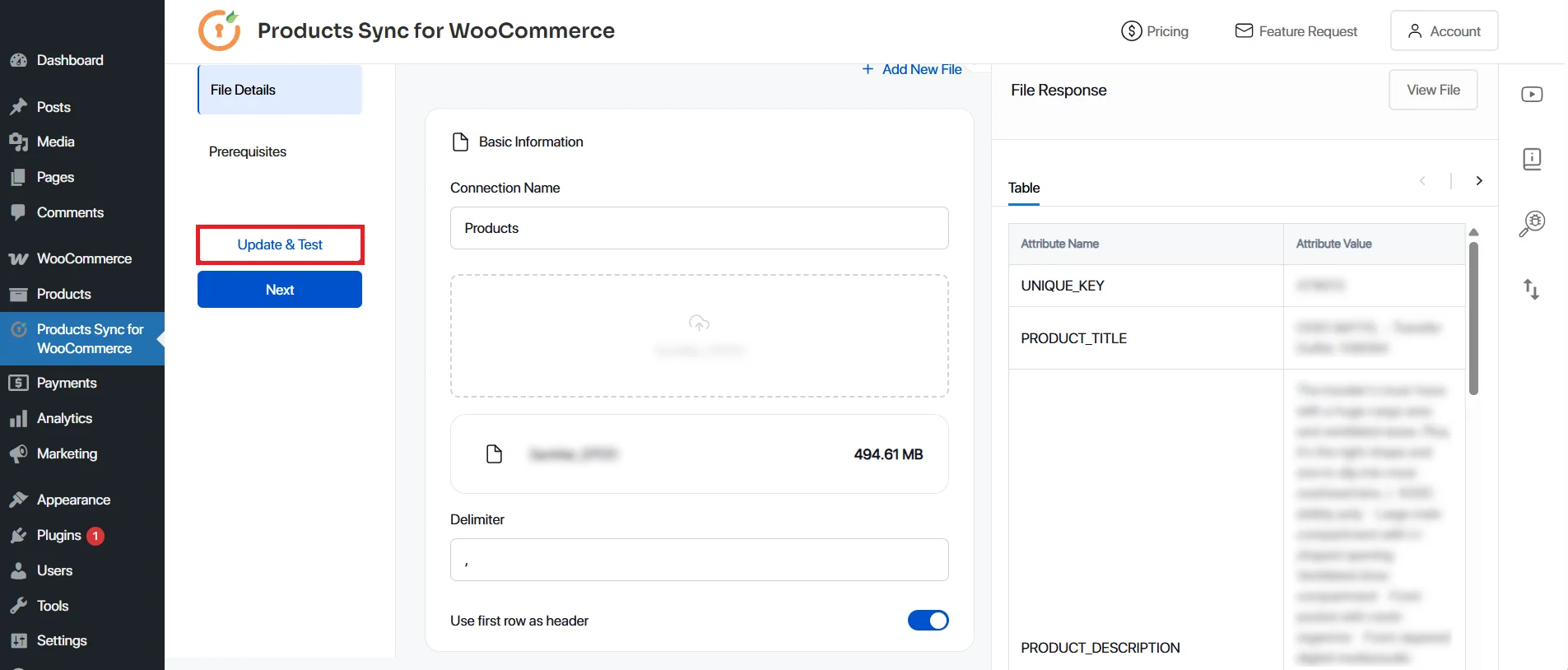
Task: Open the Payments dollar icon
Action: [18, 383]
